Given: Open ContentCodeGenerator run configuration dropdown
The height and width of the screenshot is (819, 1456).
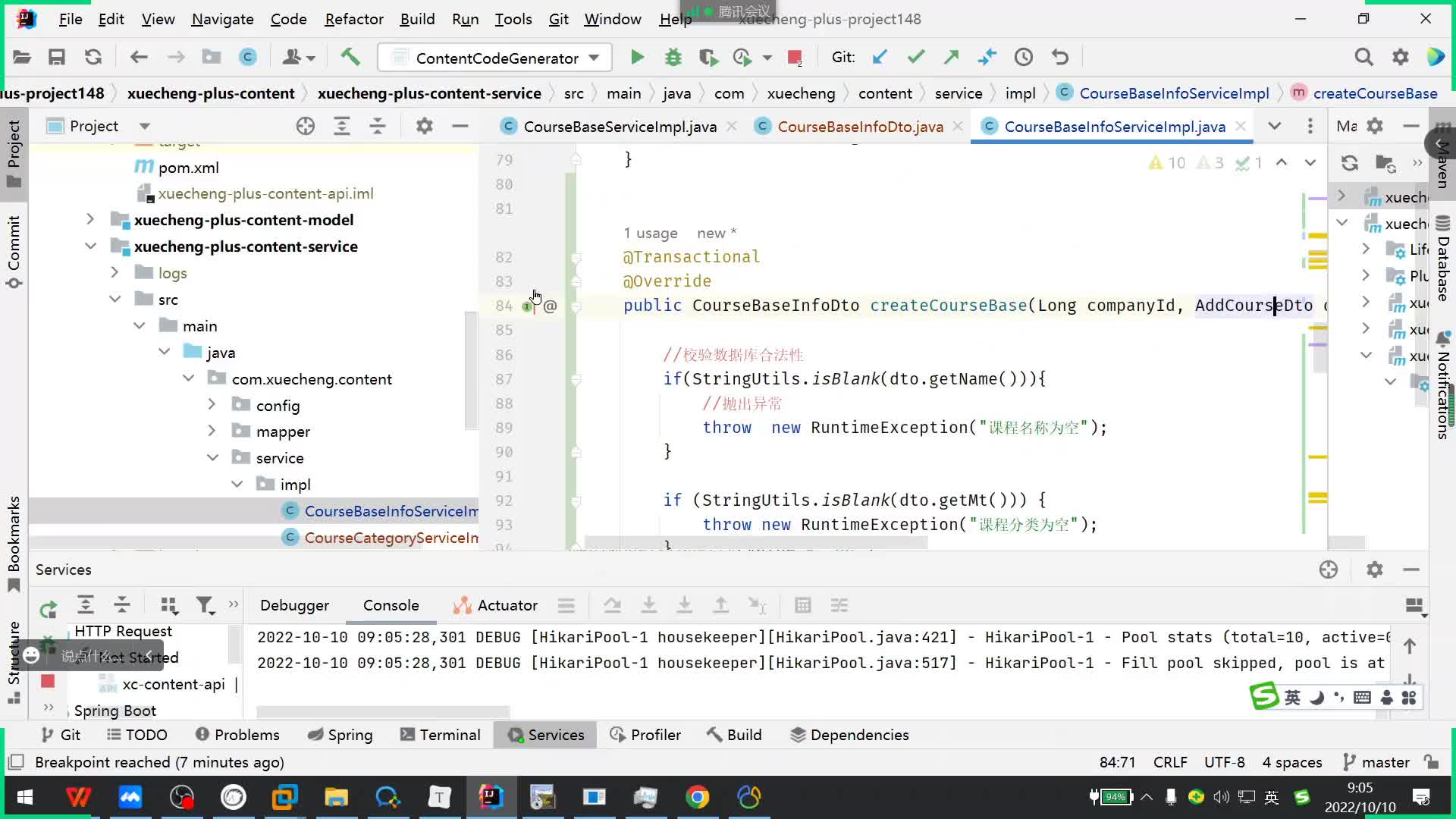Looking at the screenshot, I should 494,58.
